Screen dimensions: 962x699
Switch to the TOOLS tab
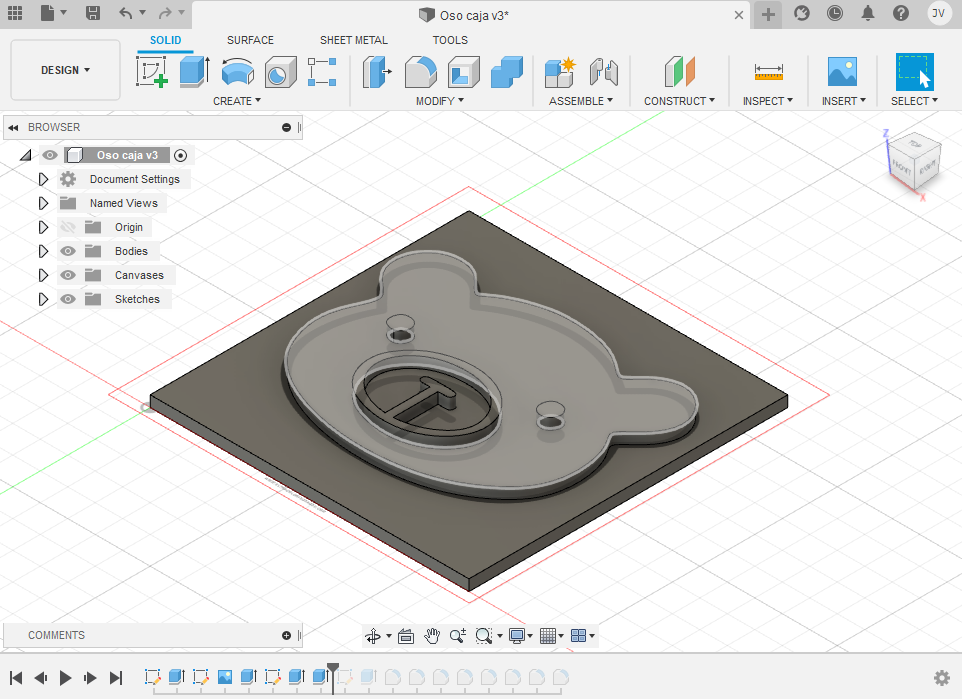coord(450,40)
